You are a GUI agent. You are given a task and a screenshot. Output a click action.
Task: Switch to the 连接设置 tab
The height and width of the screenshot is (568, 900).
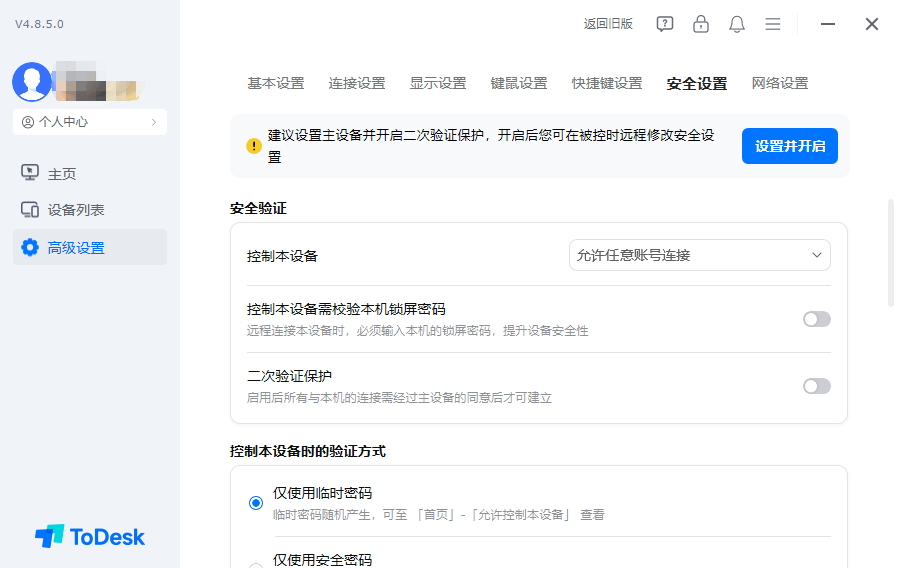coord(357,84)
